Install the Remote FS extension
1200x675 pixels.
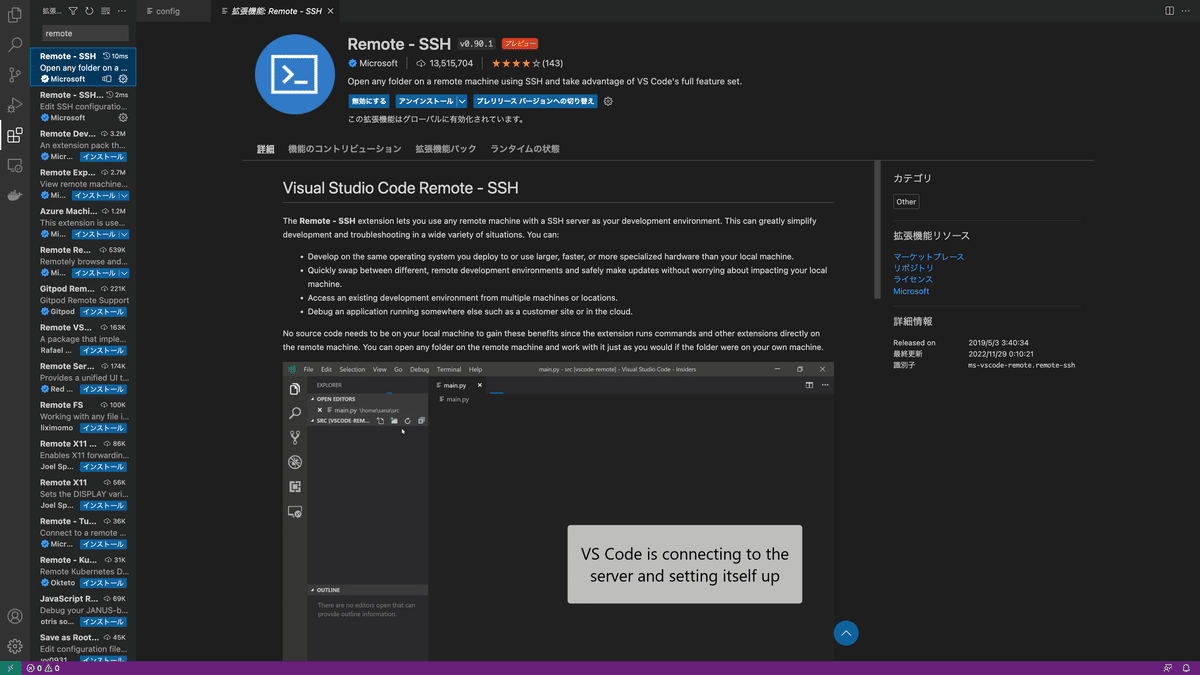click(x=102, y=428)
